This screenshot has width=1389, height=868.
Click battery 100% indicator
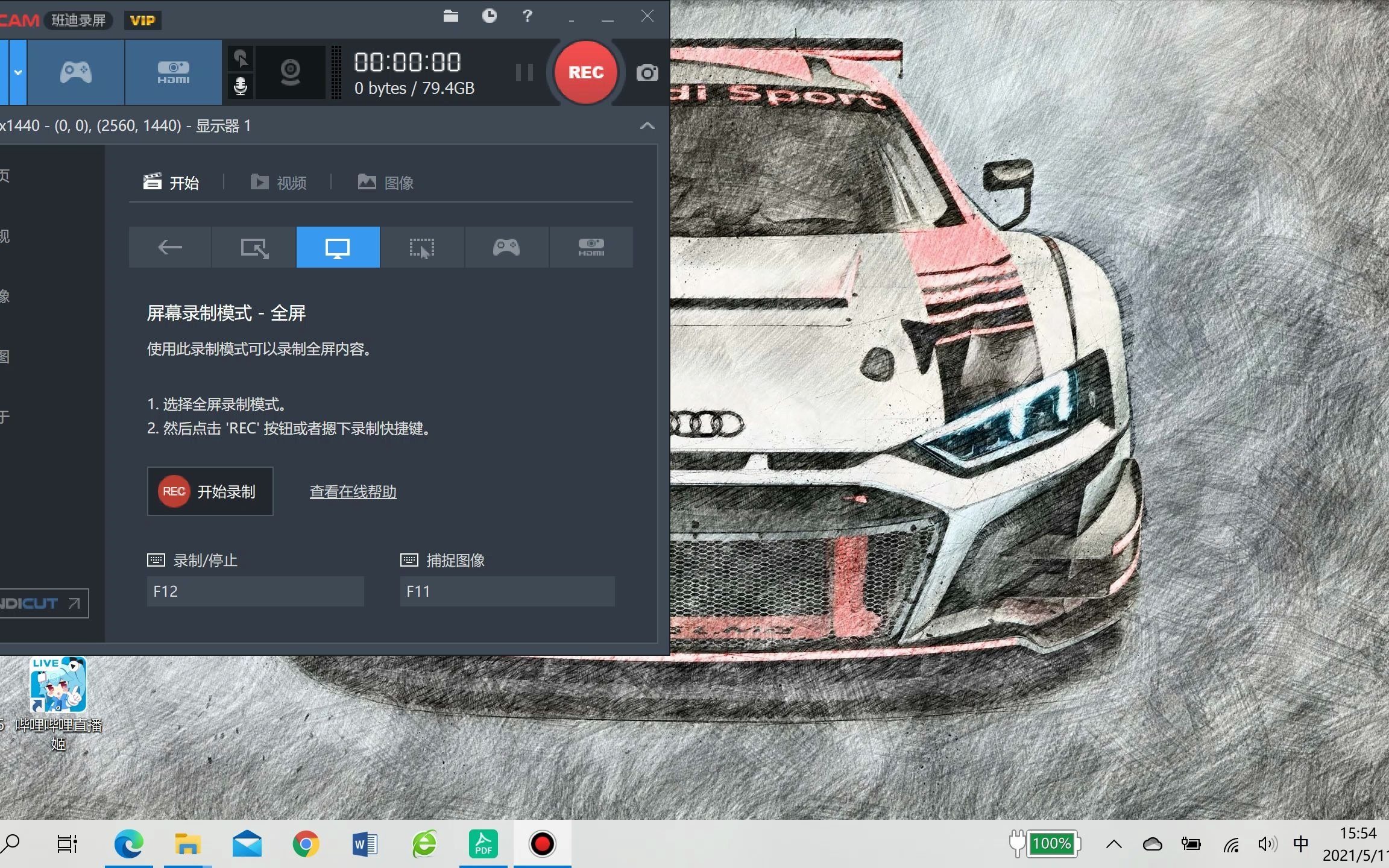tap(1045, 844)
